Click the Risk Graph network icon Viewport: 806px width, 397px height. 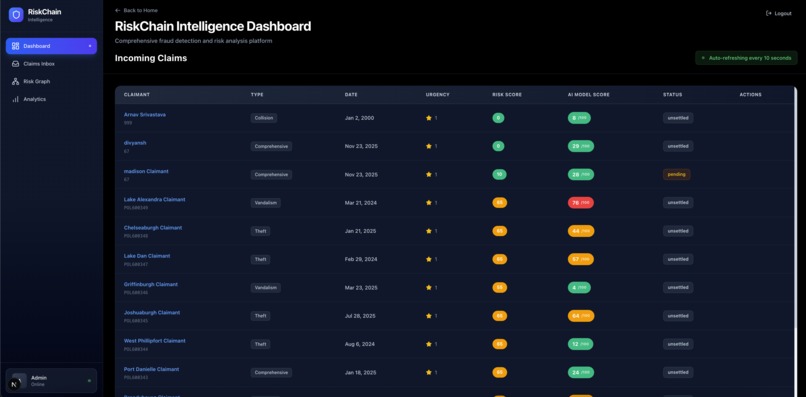(x=15, y=81)
